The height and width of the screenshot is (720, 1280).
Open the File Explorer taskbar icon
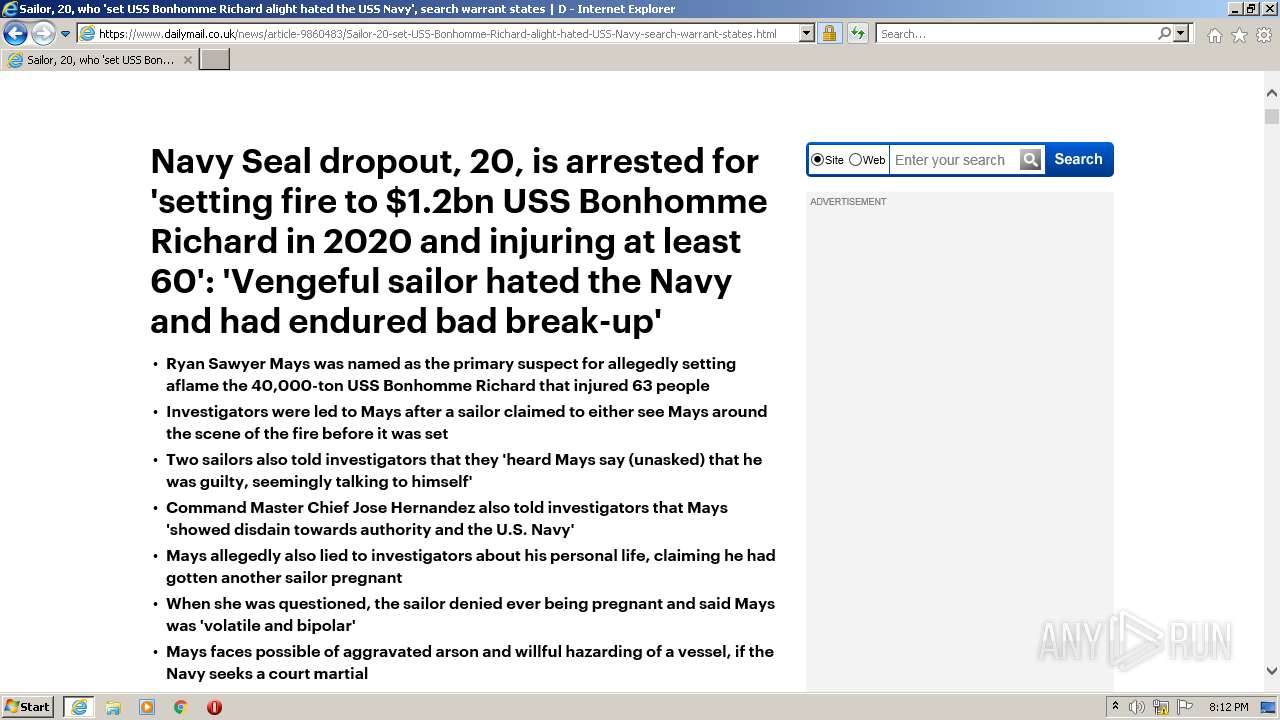coord(113,707)
